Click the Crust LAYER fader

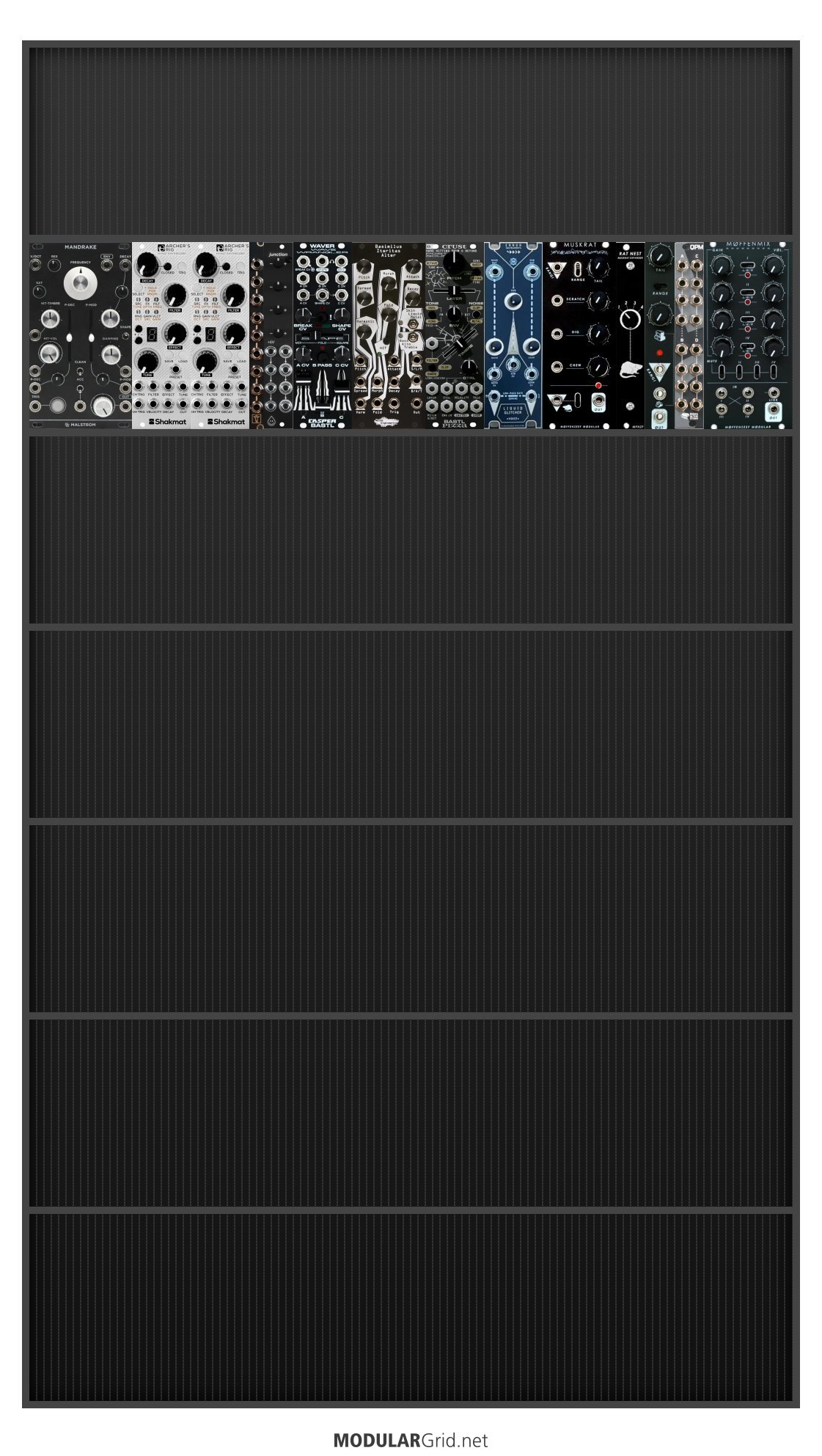[x=454, y=290]
